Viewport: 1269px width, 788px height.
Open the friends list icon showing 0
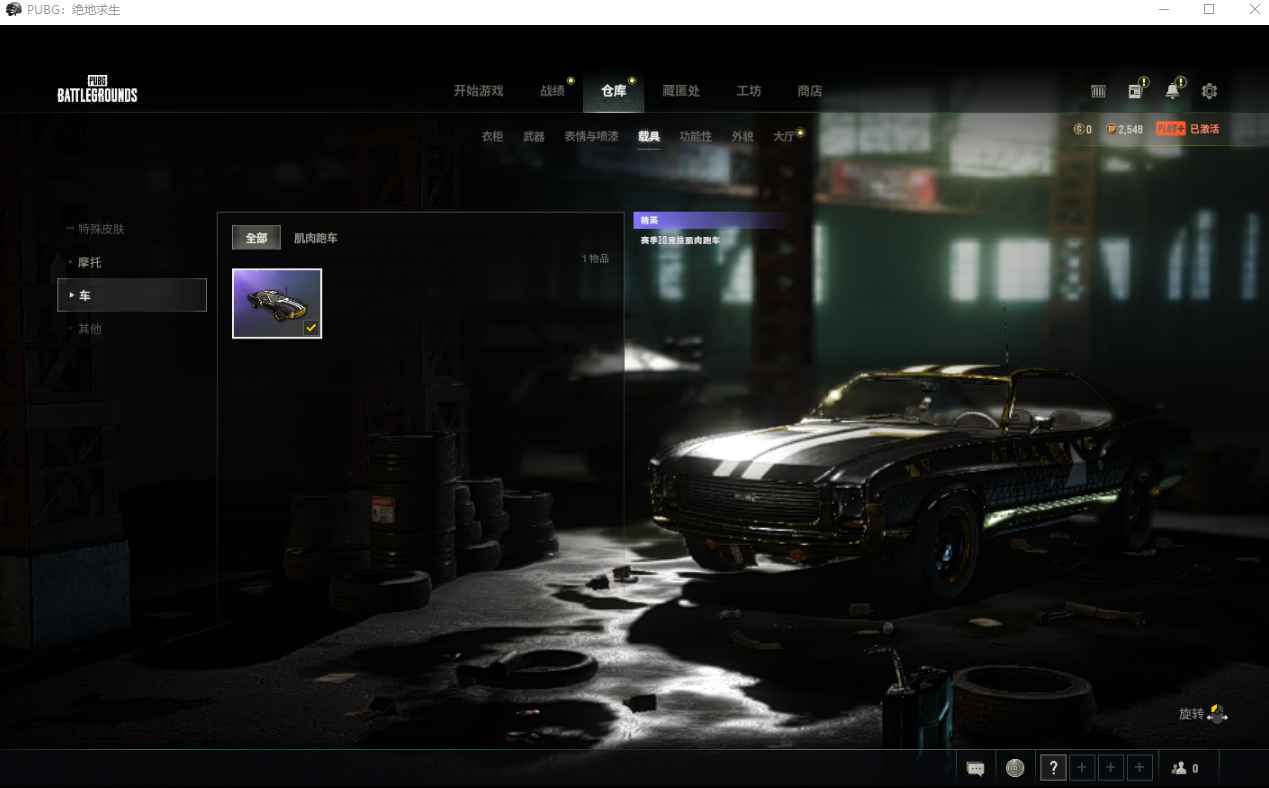(x=1185, y=768)
